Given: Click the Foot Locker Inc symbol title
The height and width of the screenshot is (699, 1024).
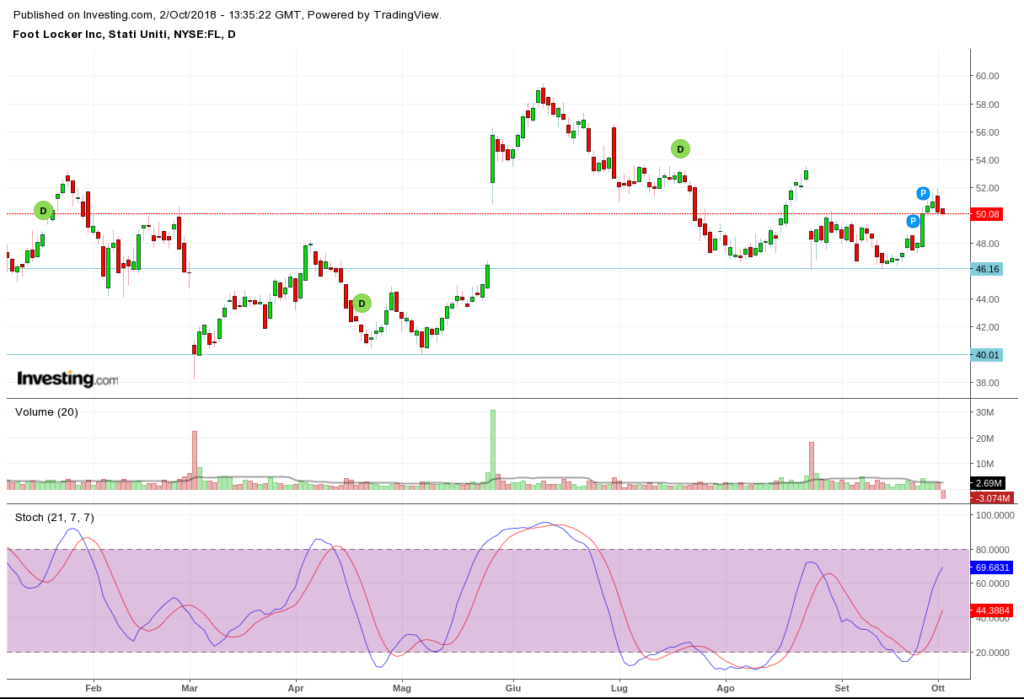Looking at the screenshot, I should click(x=124, y=34).
